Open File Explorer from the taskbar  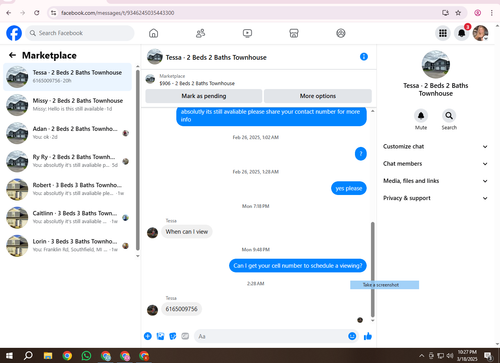click(48, 356)
